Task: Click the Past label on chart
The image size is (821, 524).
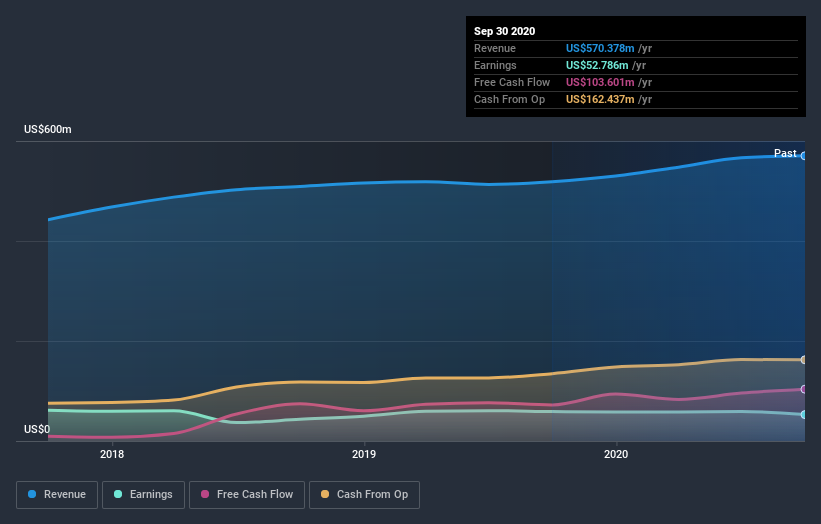Action: 785,153
